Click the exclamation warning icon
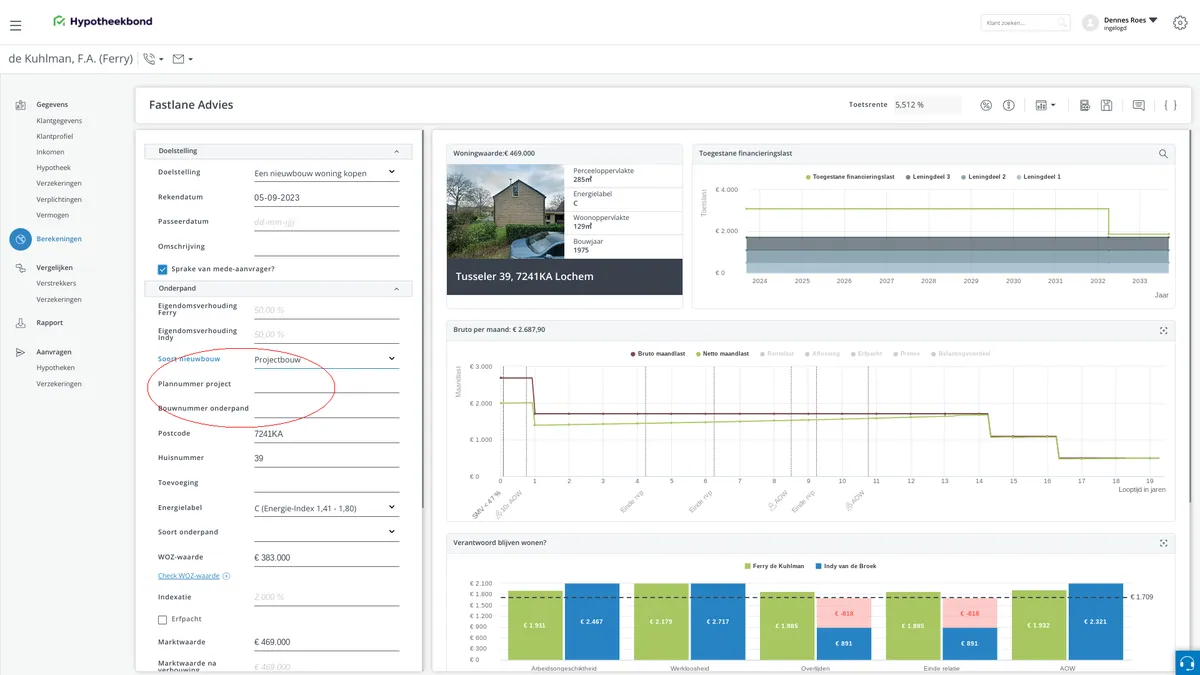 click(x=1009, y=105)
